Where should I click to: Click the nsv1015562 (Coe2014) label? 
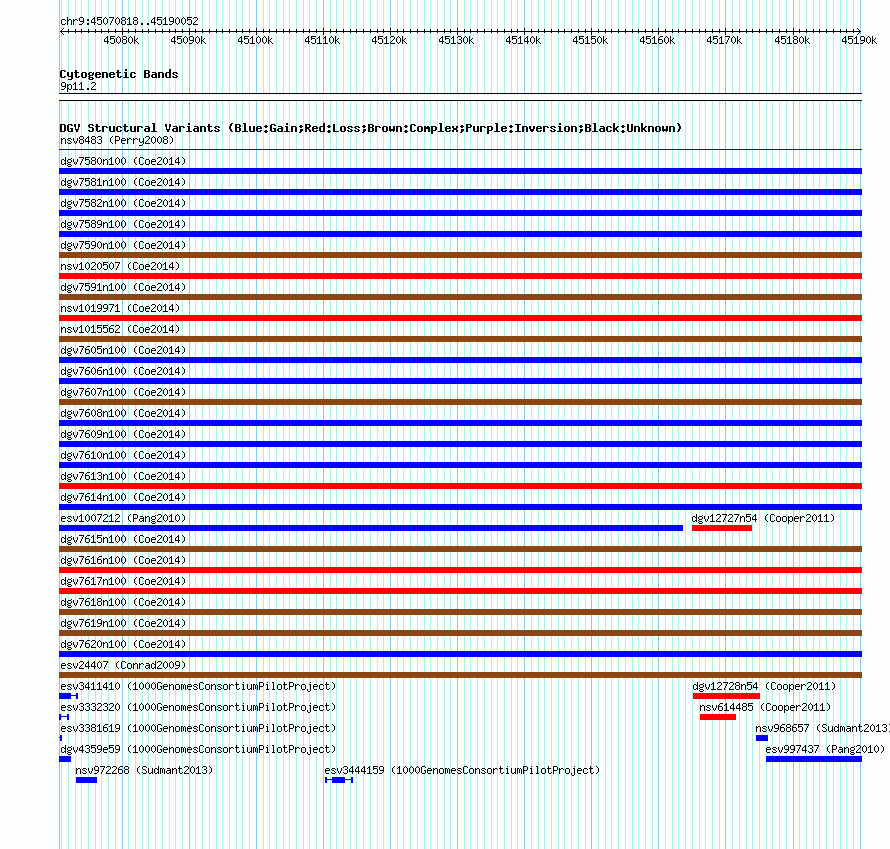120,329
